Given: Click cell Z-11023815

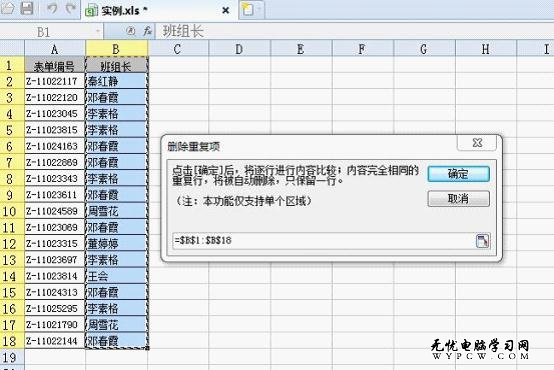Looking at the screenshot, I should [55, 130].
